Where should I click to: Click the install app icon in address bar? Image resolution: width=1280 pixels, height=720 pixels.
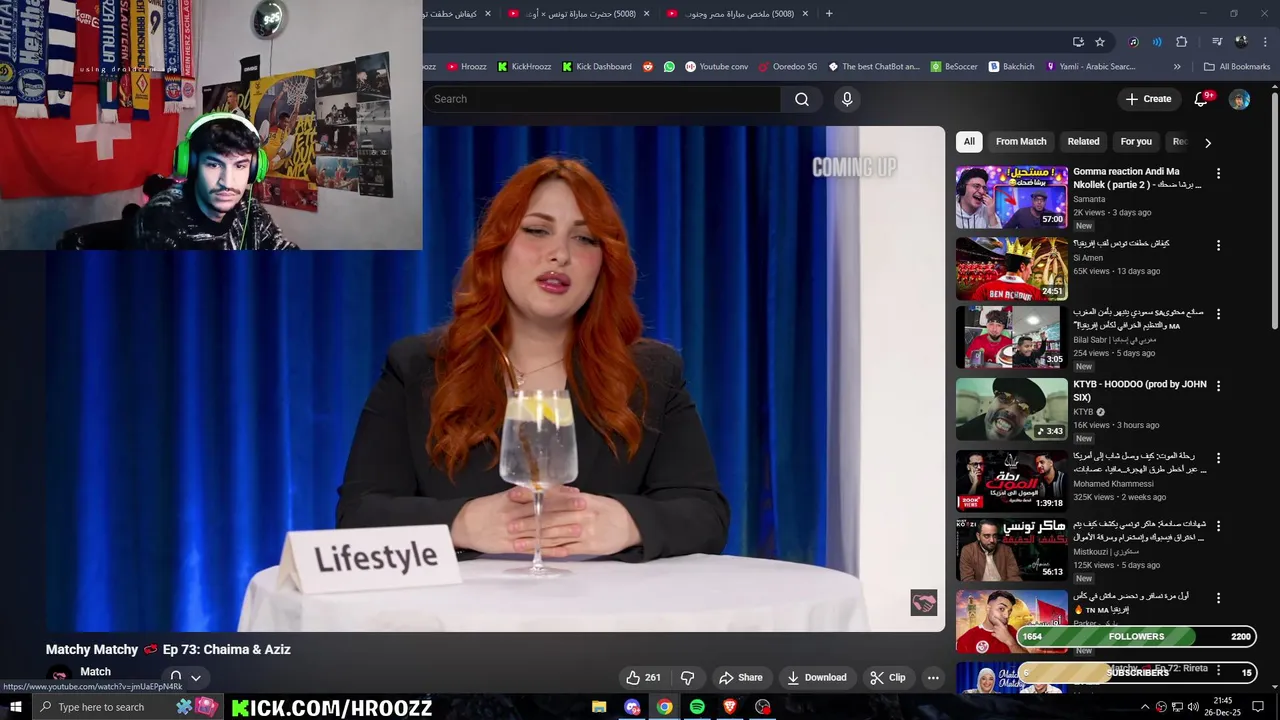1078,42
